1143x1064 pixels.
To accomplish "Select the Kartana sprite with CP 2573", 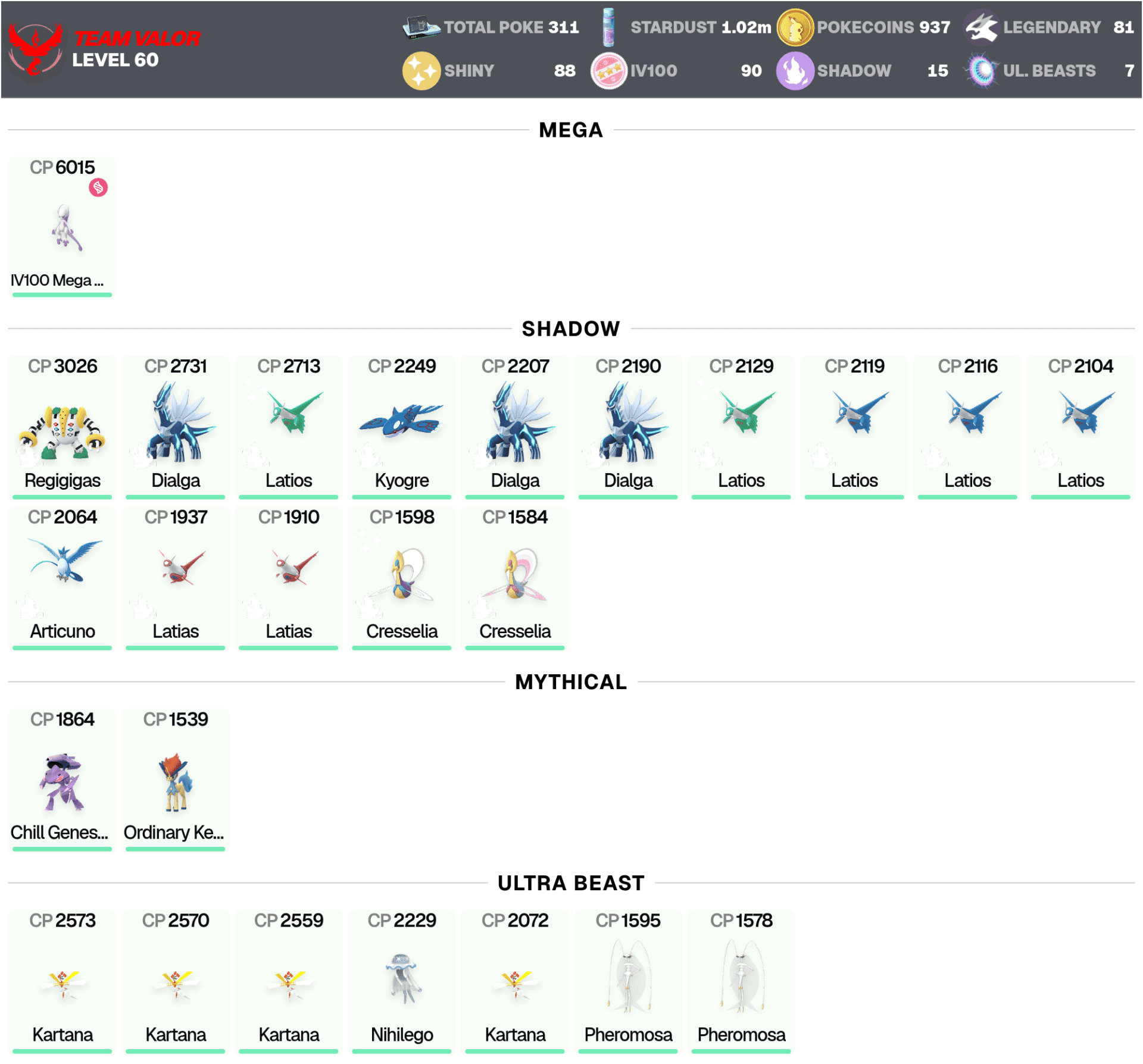I will coord(63,985).
